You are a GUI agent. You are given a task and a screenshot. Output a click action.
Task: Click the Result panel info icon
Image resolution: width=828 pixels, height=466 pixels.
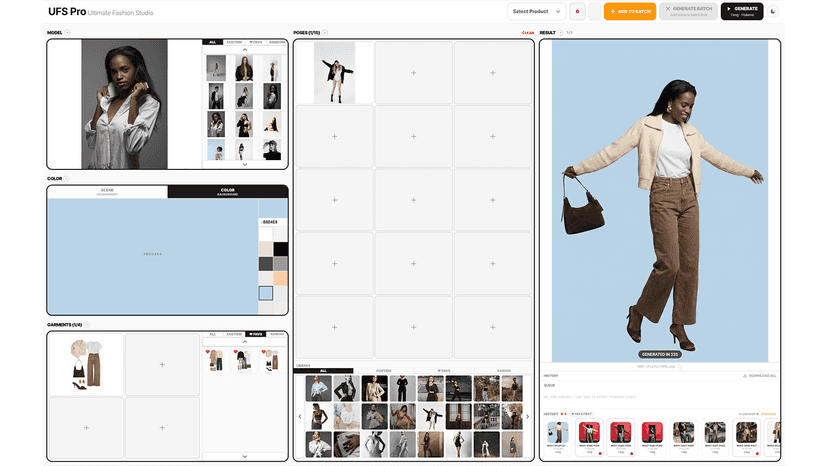(560, 33)
